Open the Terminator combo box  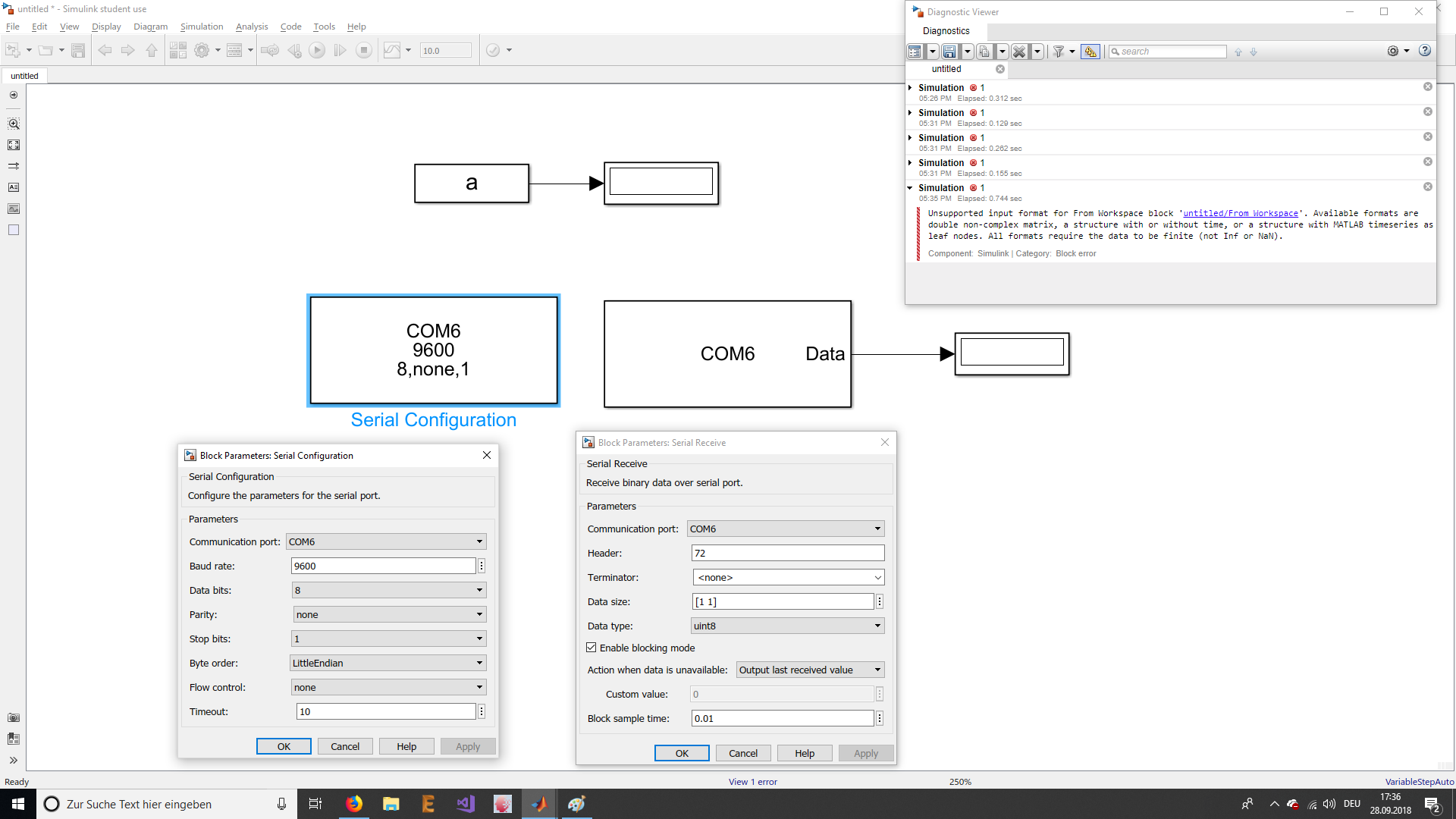pos(789,577)
